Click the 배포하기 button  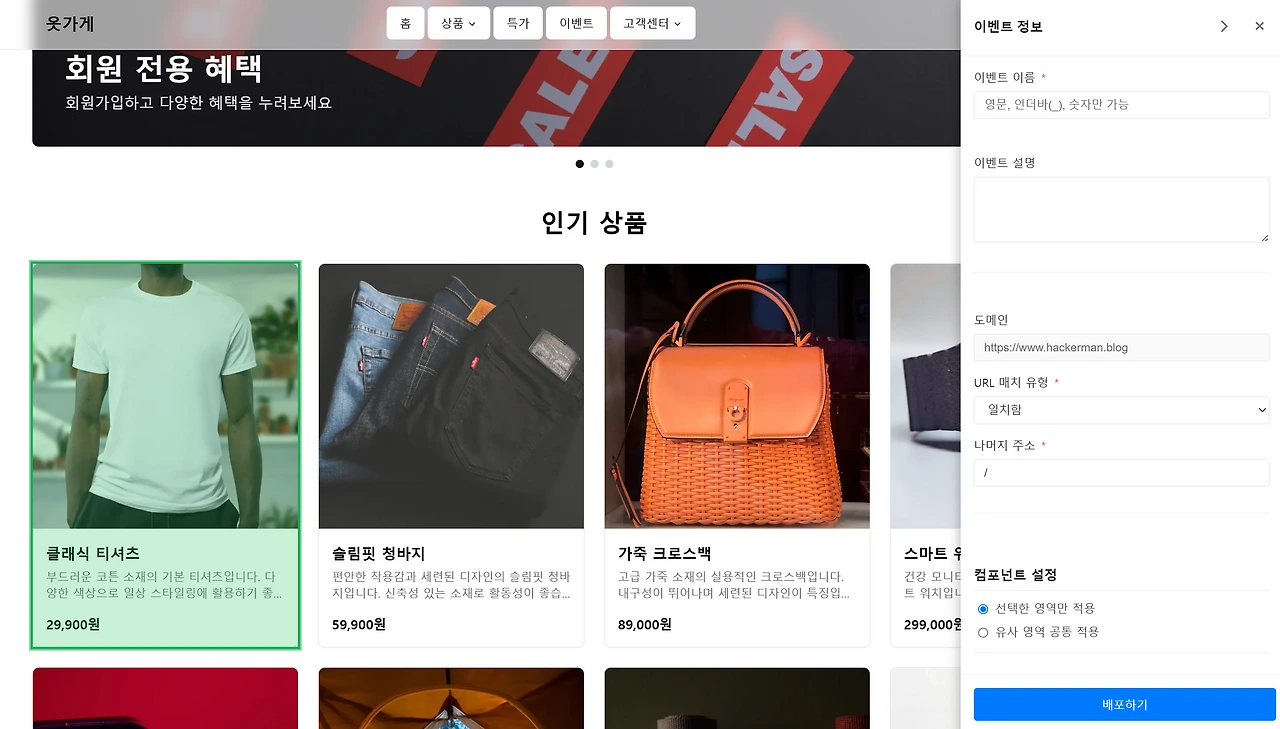tap(1124, 705)
